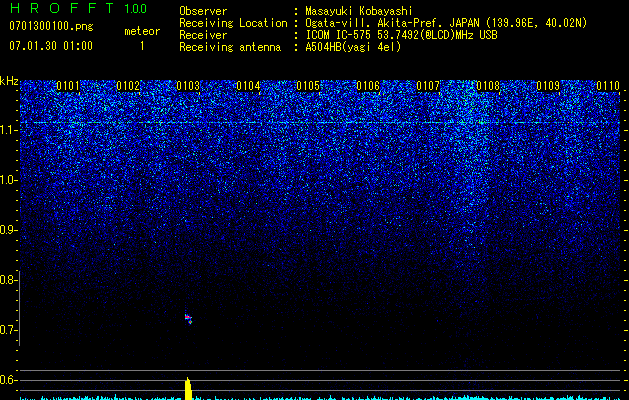This screenshot has height=400, width=629.
Task: Select the filename 0701300100.png
Action: (x=51, y=27)
